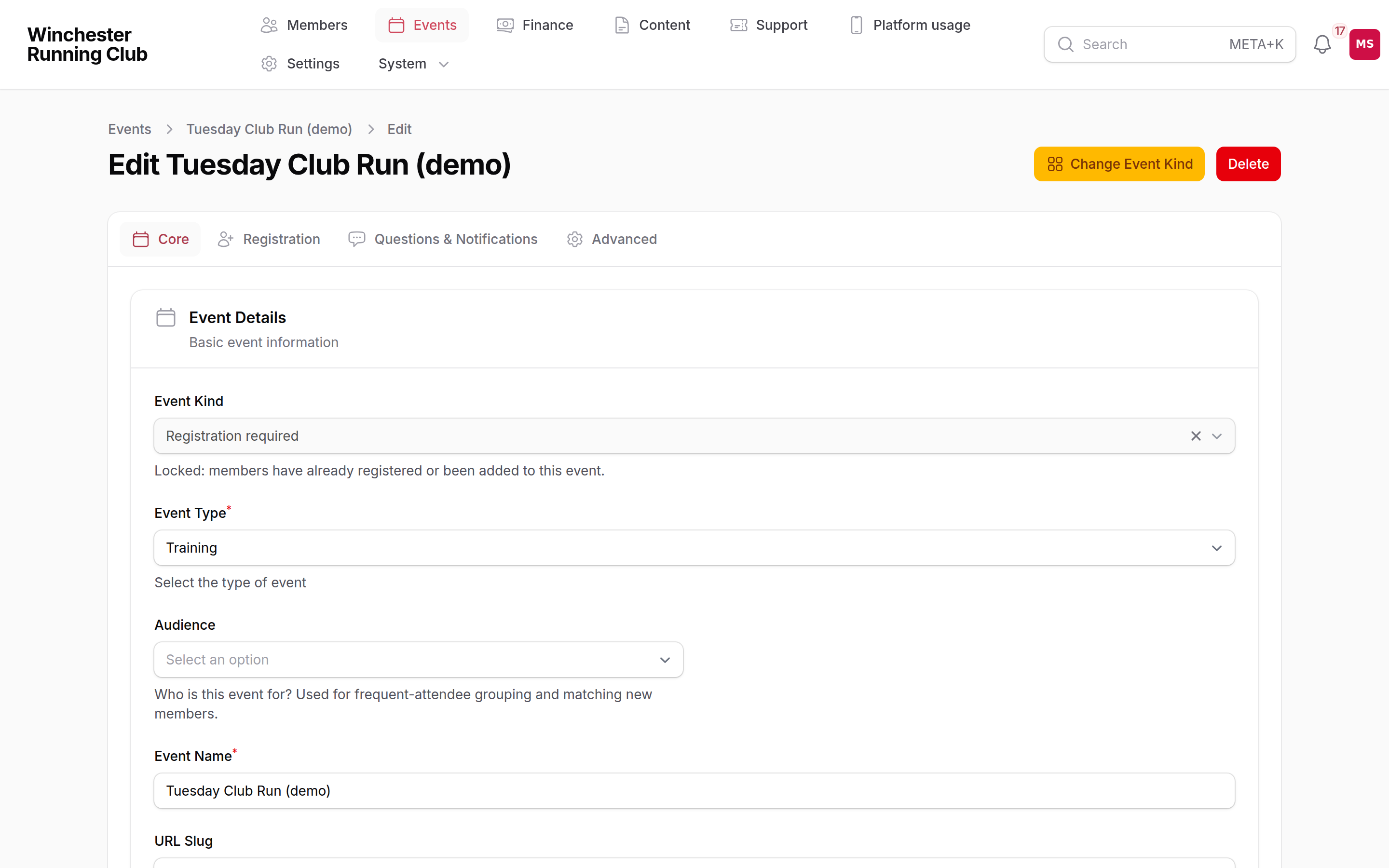Click the Questions & Notifications chat icon
1389x868 pixels.
click(x=356, y=239)
